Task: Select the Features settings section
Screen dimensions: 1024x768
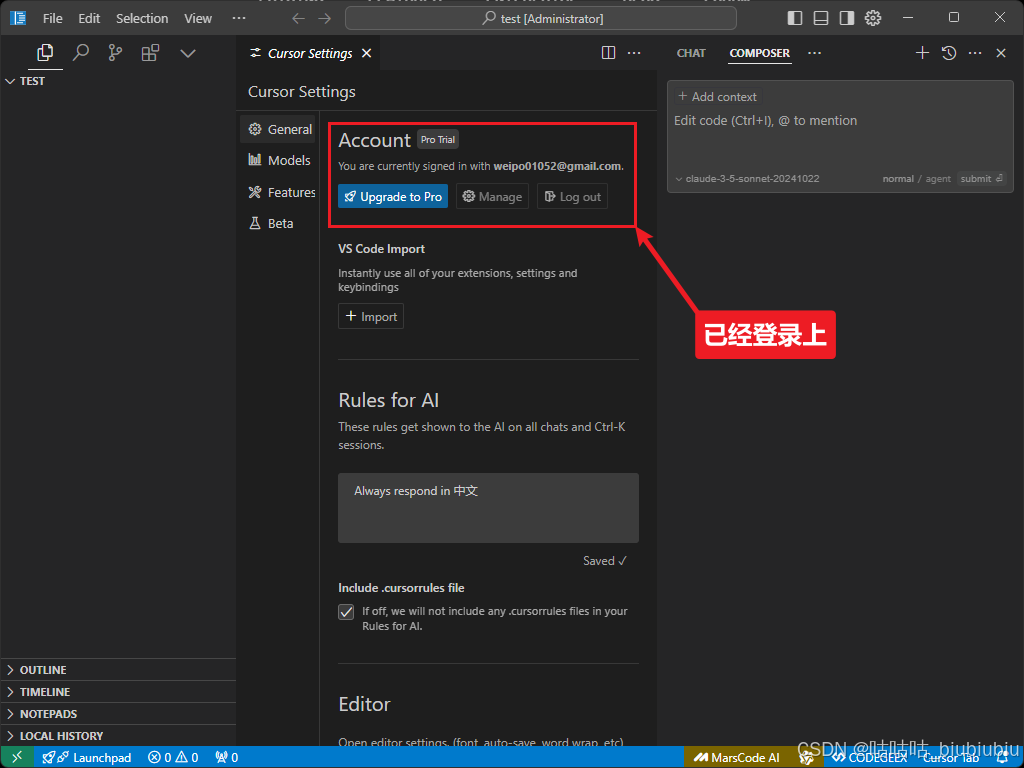Action: pos(280,192)
